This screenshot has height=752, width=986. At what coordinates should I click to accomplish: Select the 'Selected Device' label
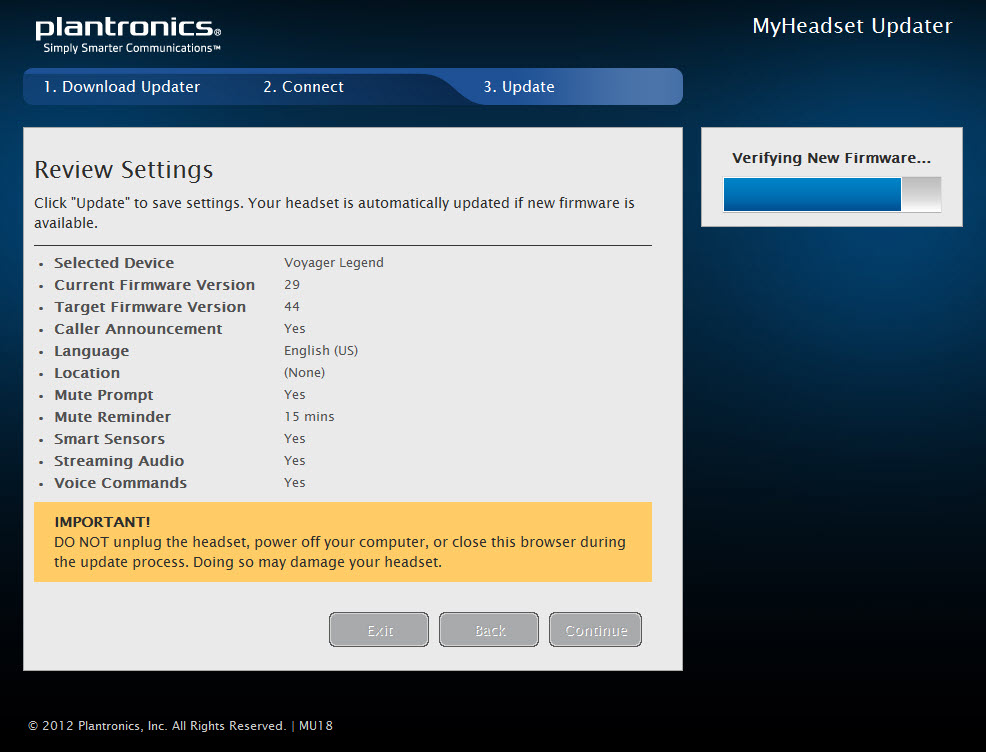114,263
